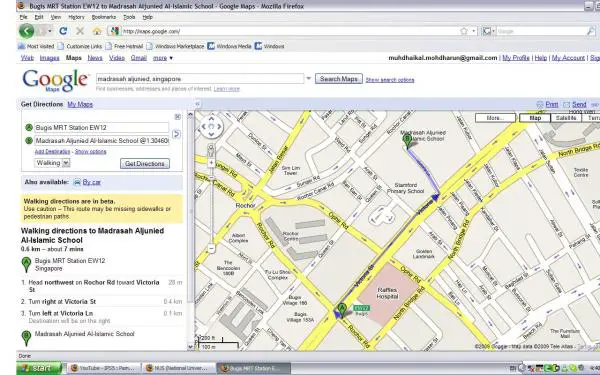Select direction step 2 Turn right at Victoria St
The height and width of the screenshot is (375, 600).
pos(101,302)
